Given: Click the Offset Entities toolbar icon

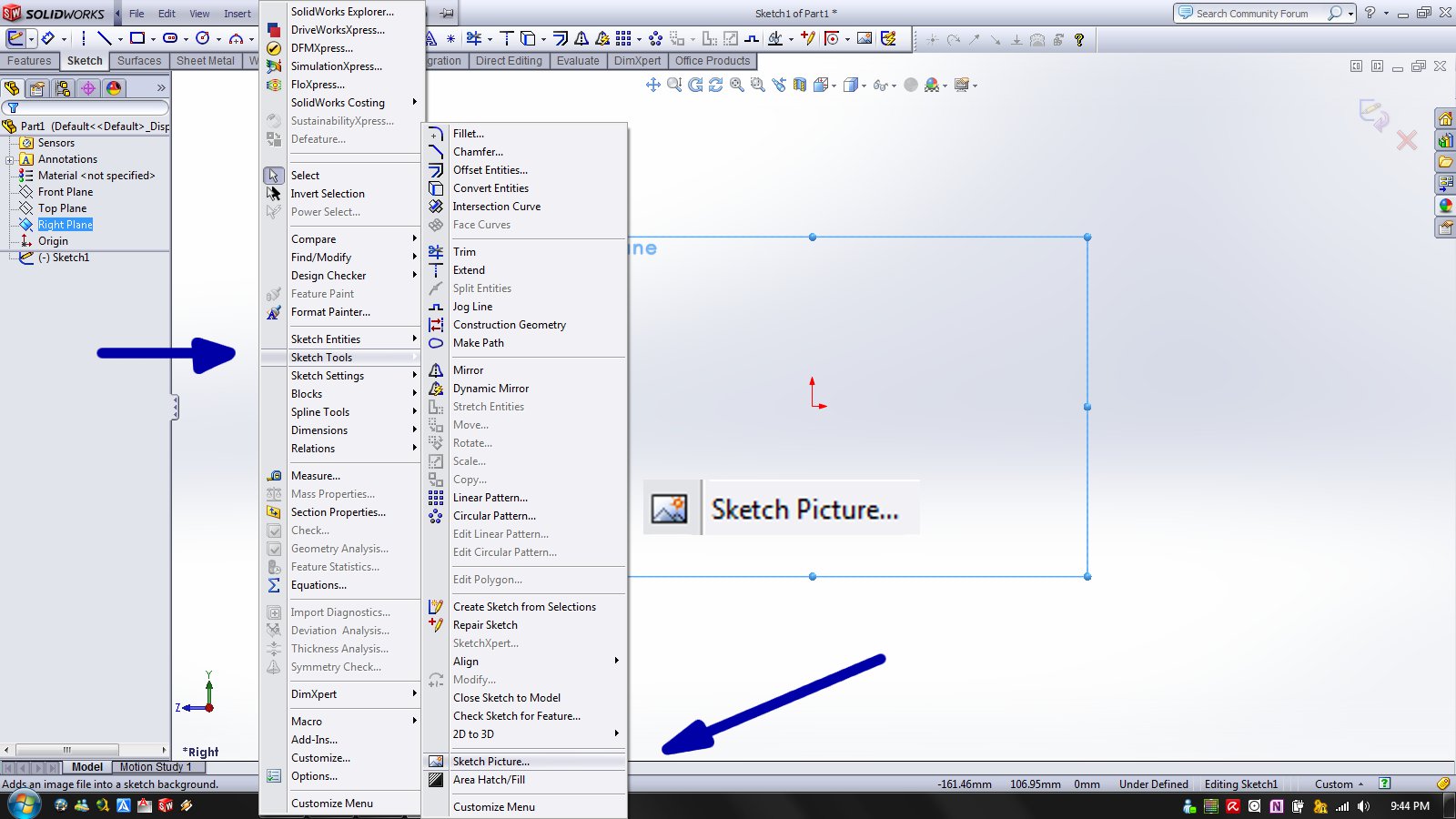Looking at the screenshot, I should click(561, 38).
